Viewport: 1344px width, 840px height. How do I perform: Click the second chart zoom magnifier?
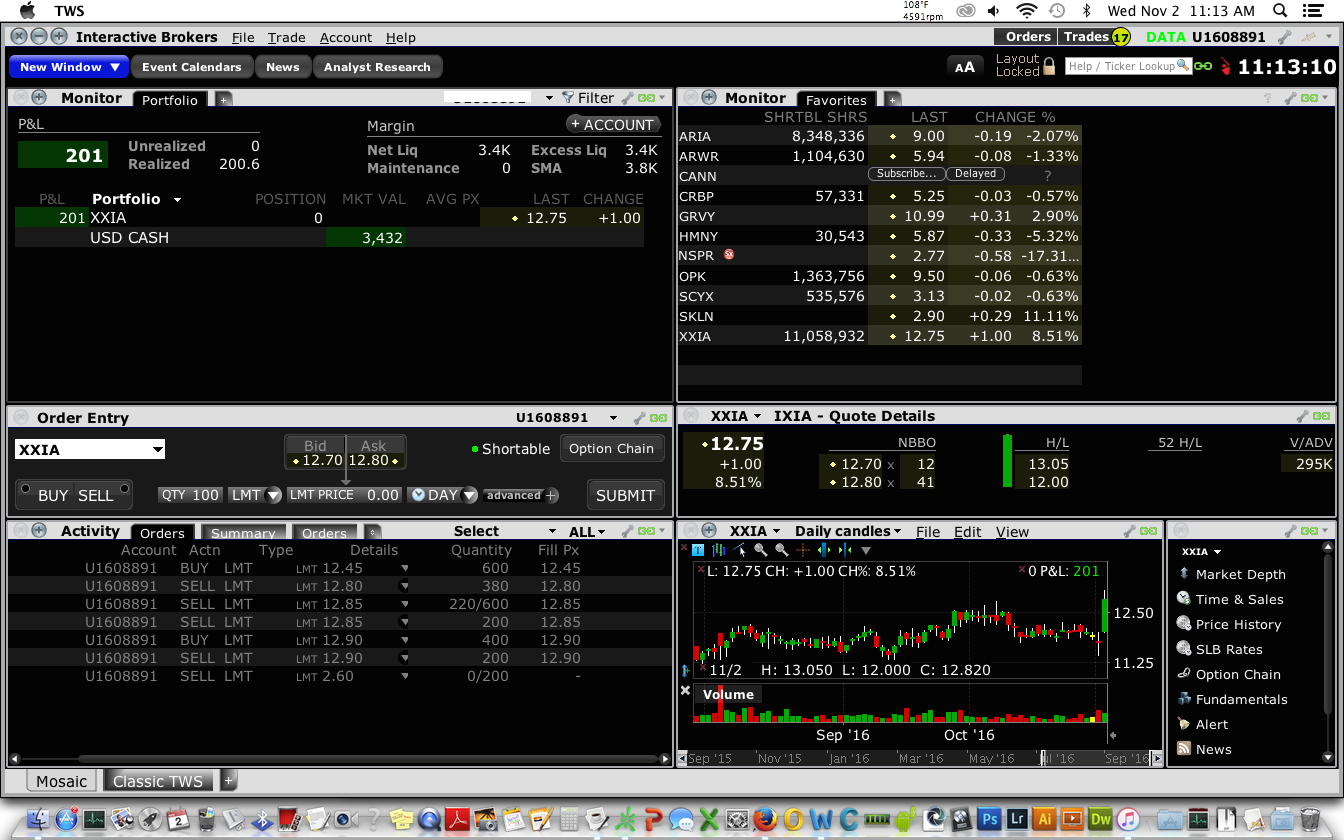[x=782, y=550]
